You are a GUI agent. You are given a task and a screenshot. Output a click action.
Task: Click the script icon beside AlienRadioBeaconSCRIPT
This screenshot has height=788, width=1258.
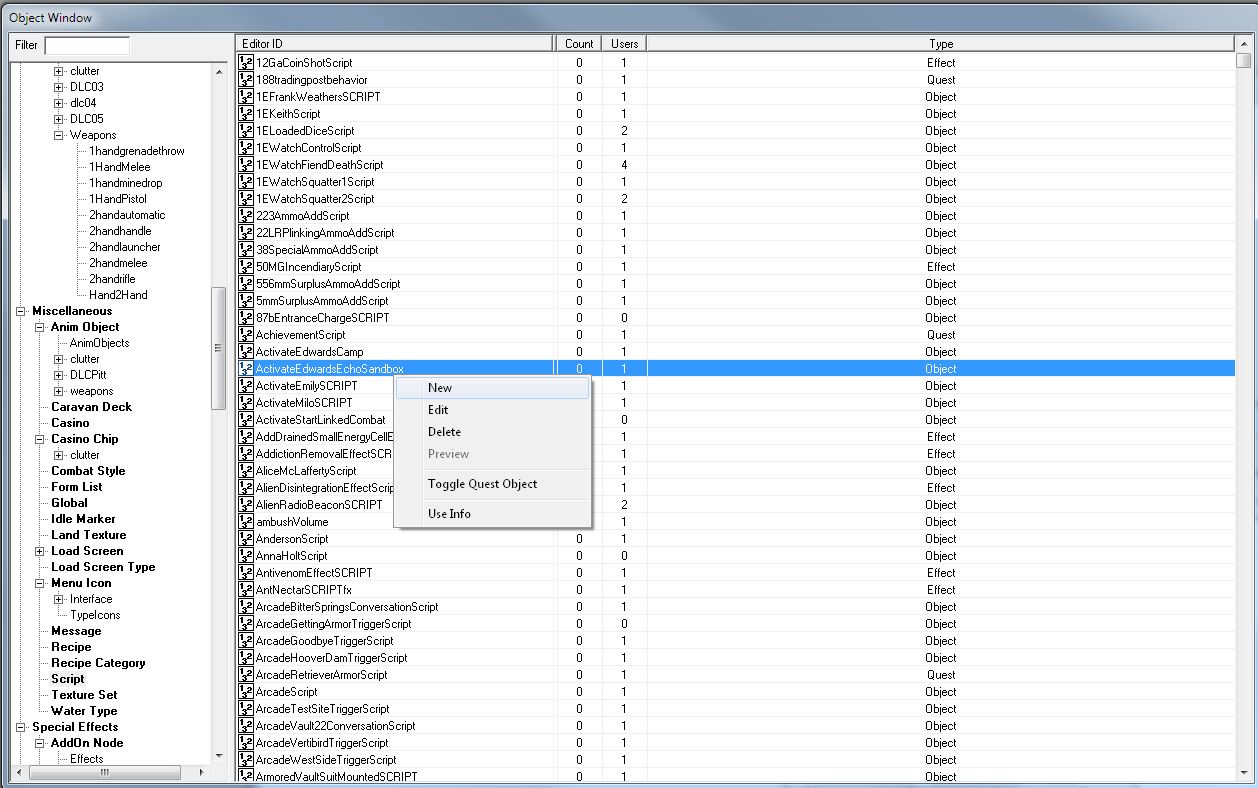(245, 504)
